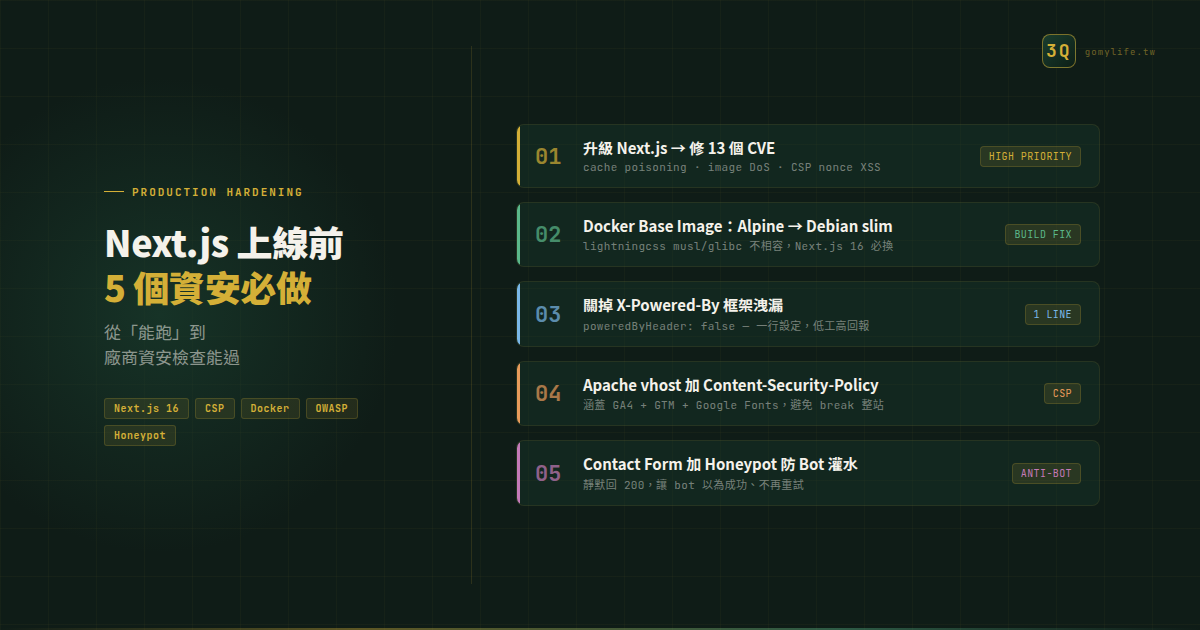
Task: Click the 1 LINE badge
Action: pyautogui.click(x=1052, y=314)
